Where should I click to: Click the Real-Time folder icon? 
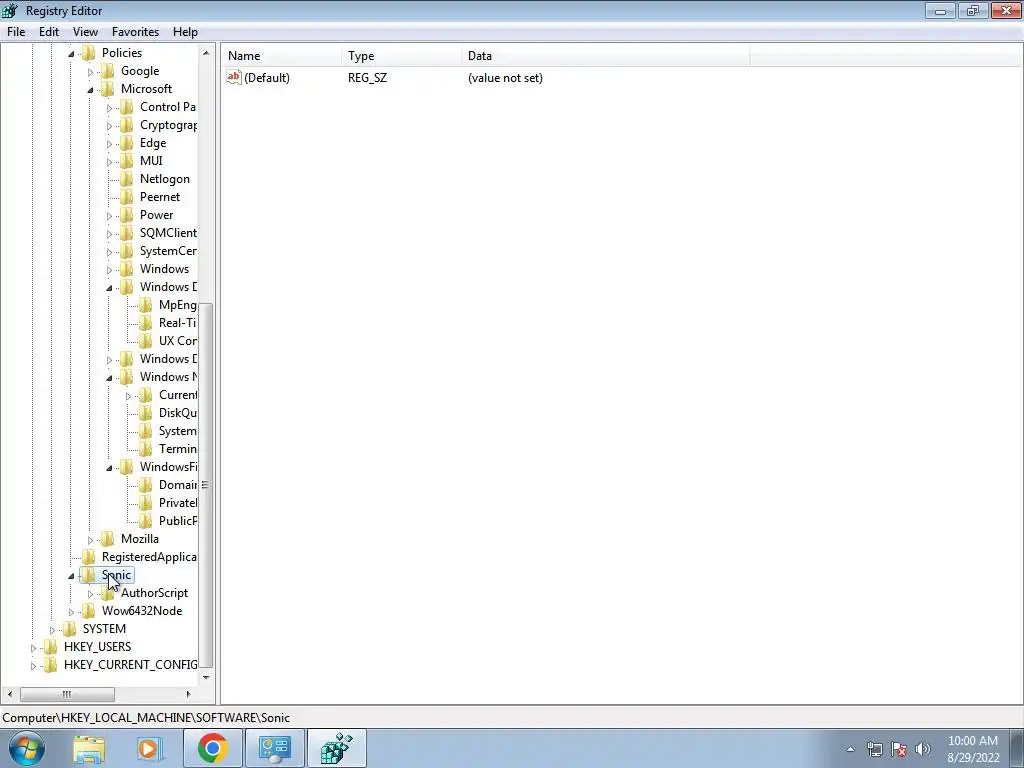click(146, 323)
